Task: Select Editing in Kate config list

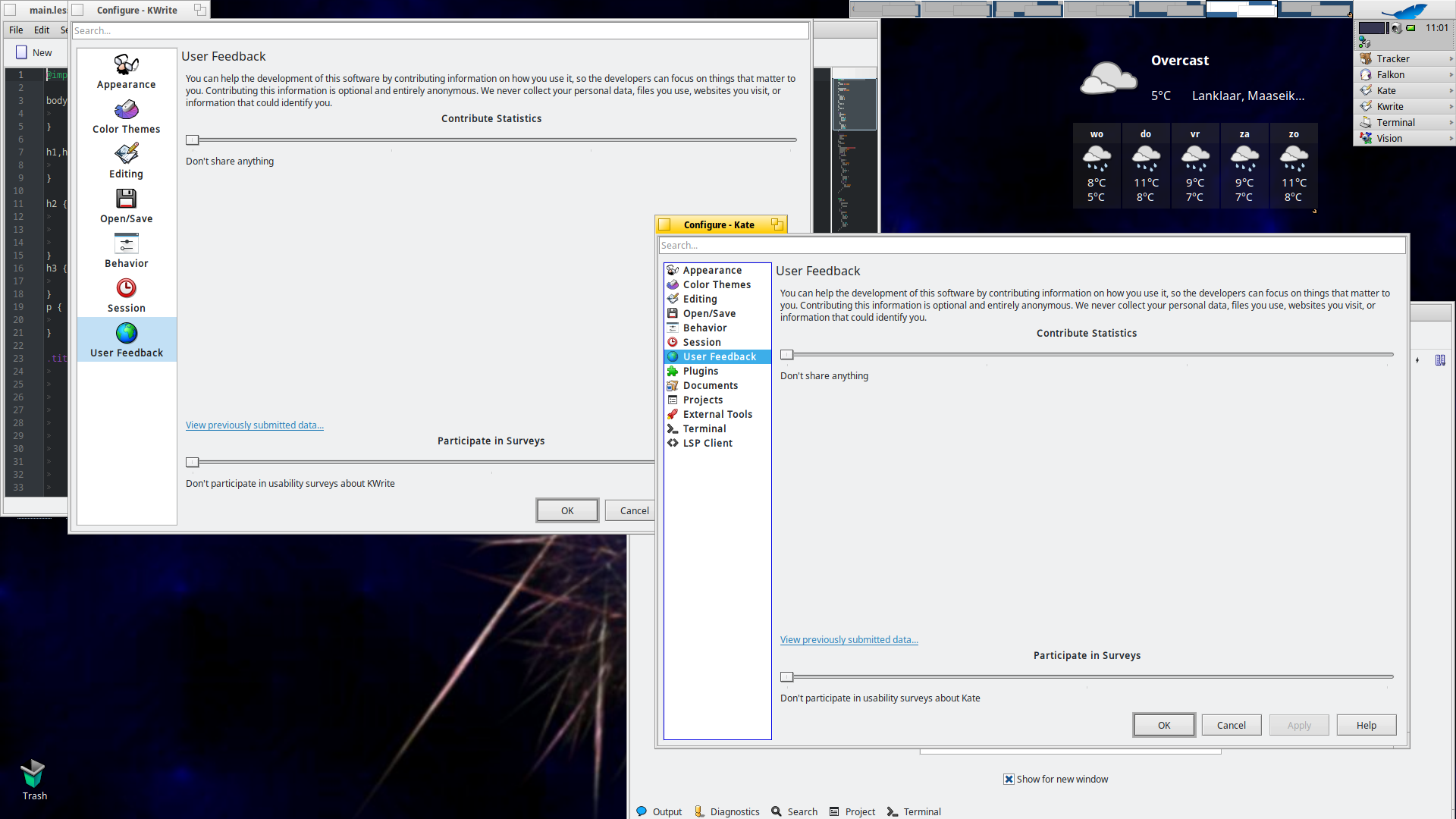Action: click(x=717, y=299)
